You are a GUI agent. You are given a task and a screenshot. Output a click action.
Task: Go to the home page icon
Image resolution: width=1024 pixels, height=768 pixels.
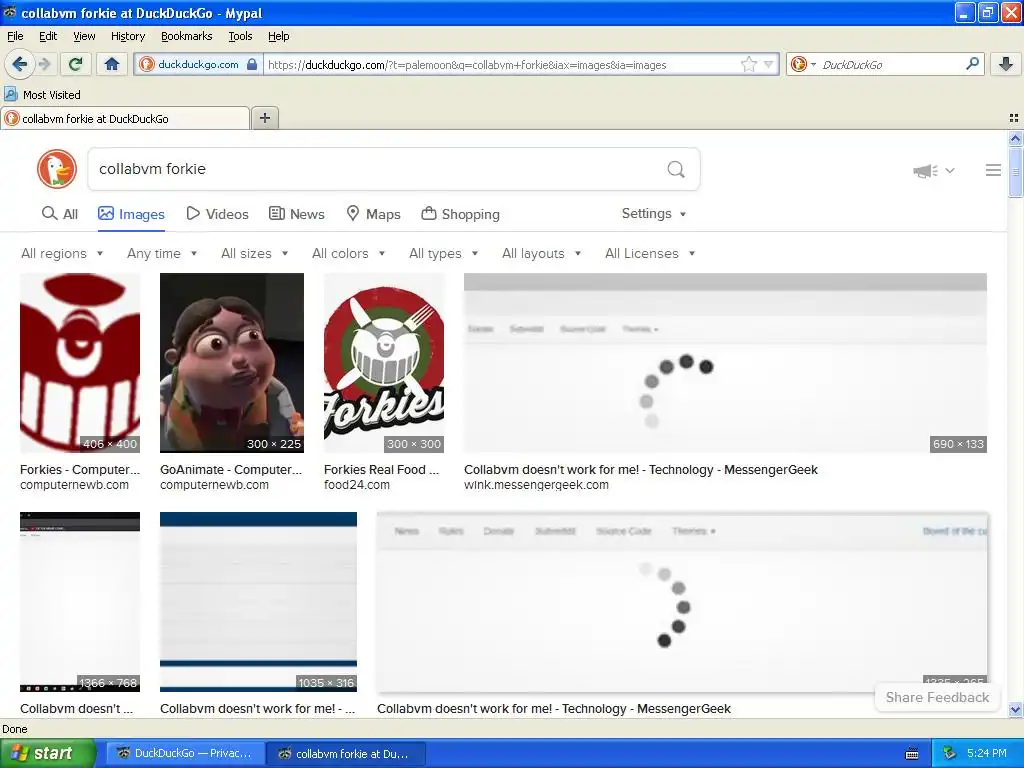coord(112,64)
